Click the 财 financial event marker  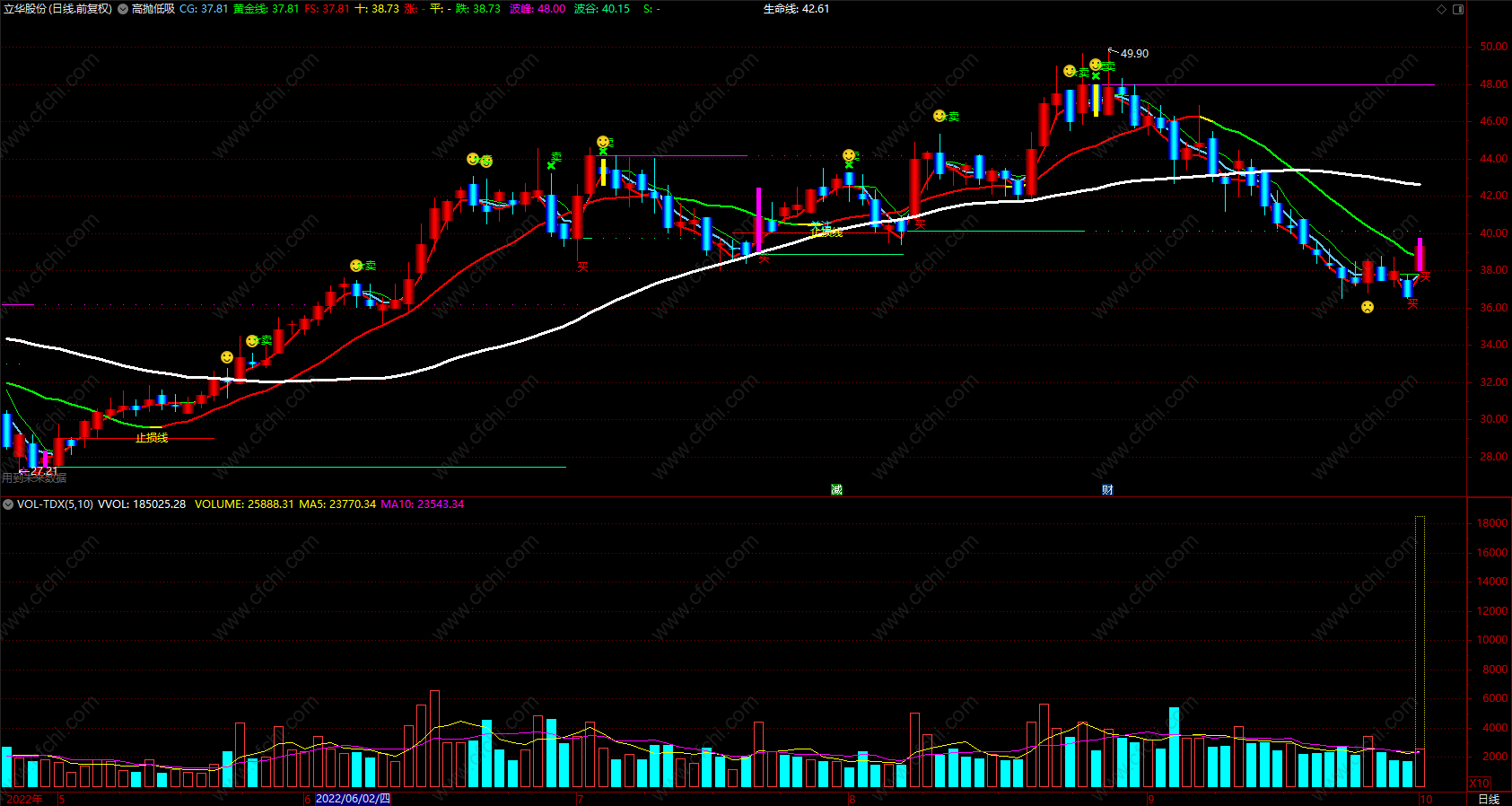tap(1107, 489)
